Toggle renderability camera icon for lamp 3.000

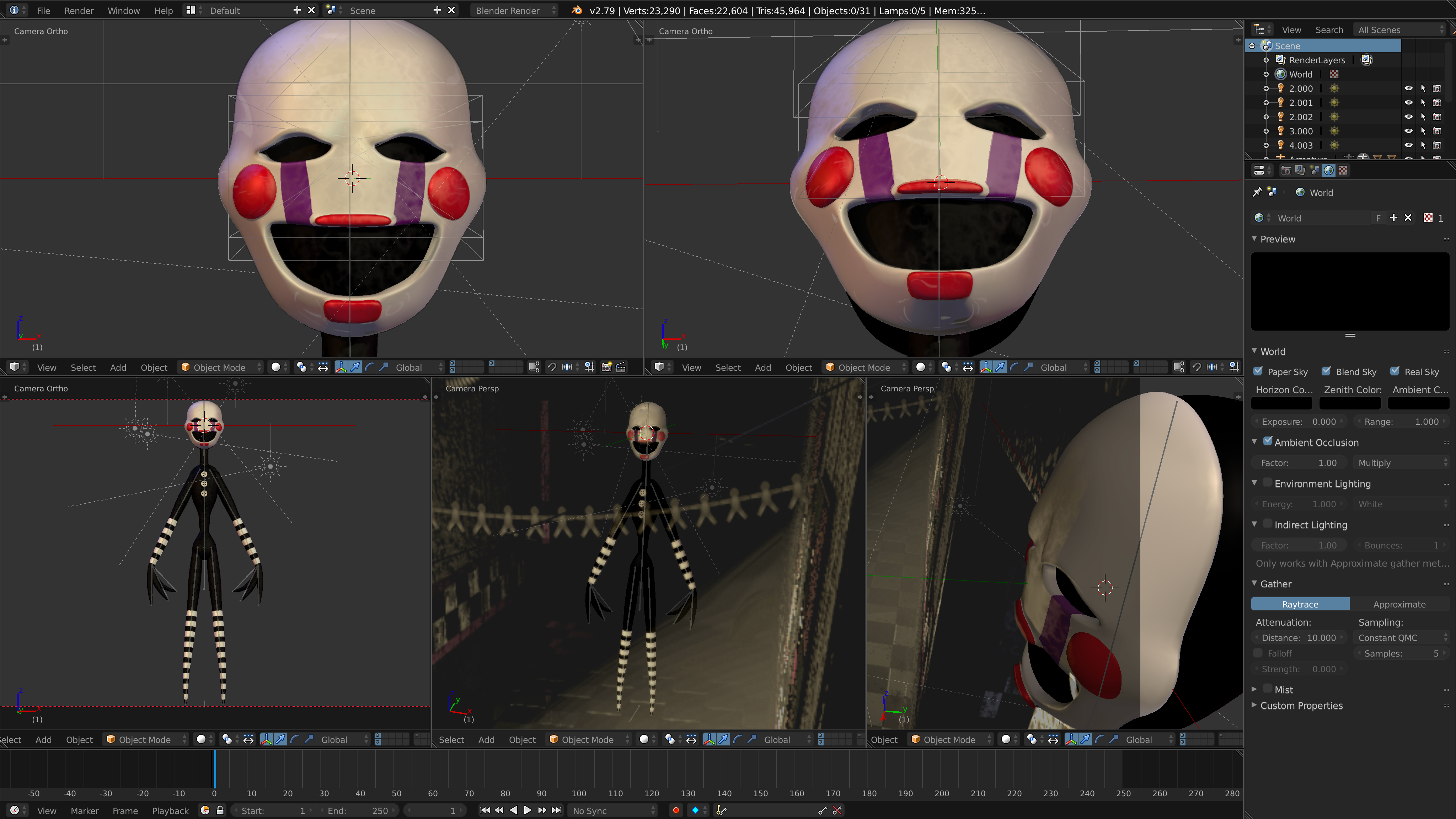click(1437, 130)
